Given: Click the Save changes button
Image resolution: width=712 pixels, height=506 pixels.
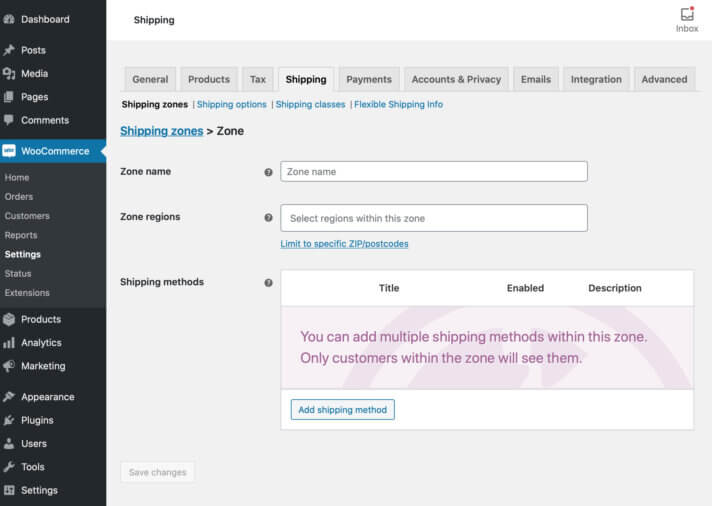Looking at the screenshot, I should 158,472.
